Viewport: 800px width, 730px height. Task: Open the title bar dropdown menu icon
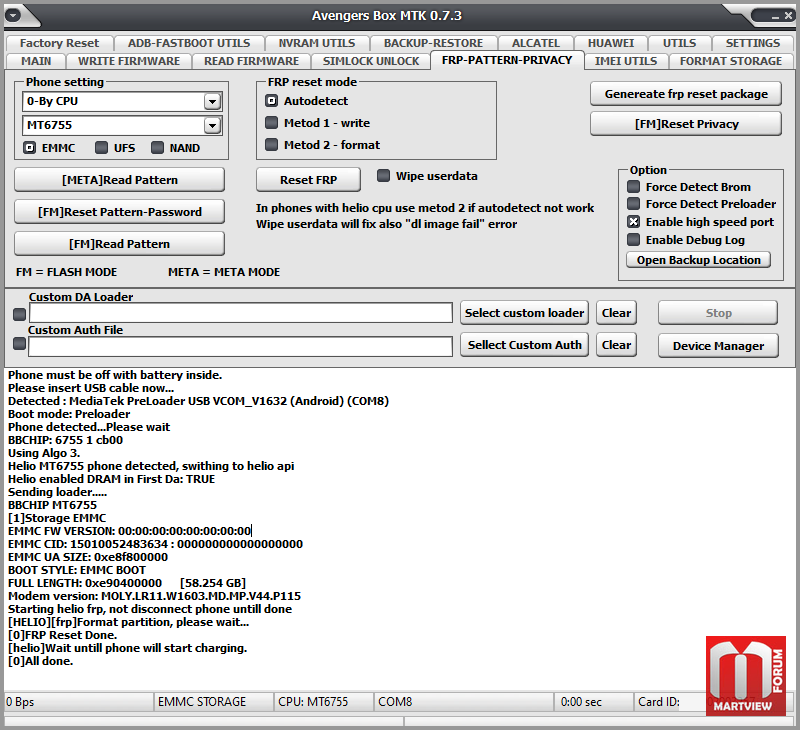13,15
